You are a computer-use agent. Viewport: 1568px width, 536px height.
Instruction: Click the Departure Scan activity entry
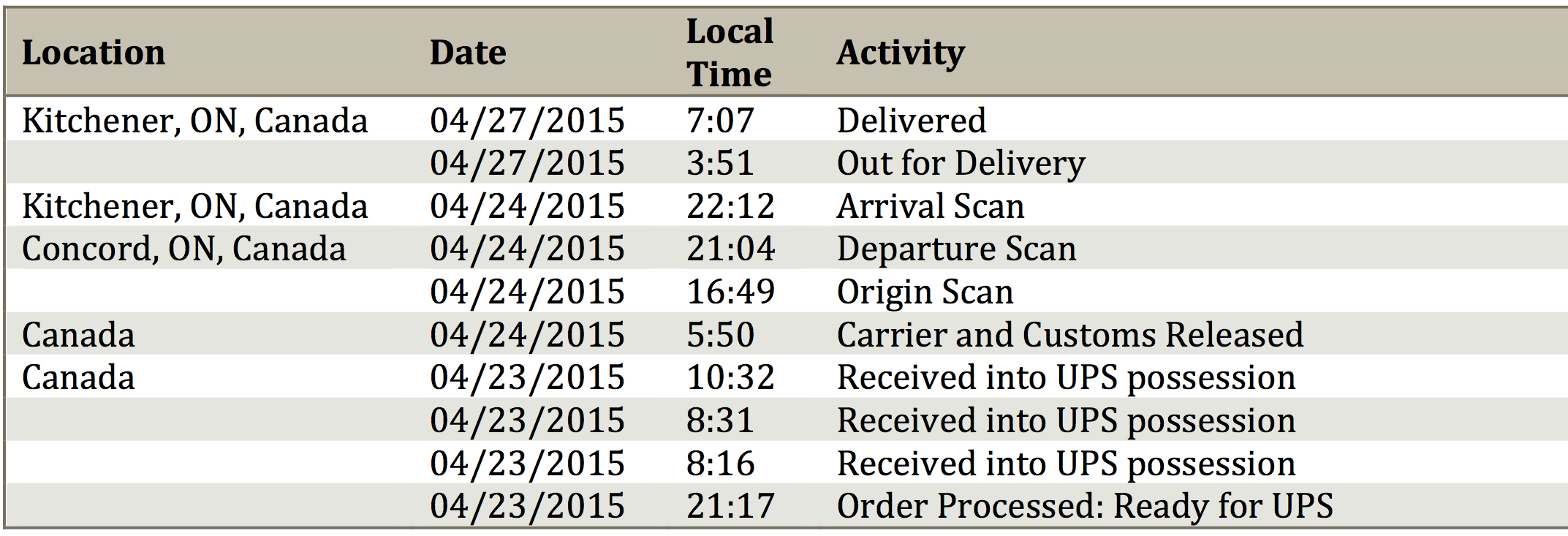click(x=957, y=249)
